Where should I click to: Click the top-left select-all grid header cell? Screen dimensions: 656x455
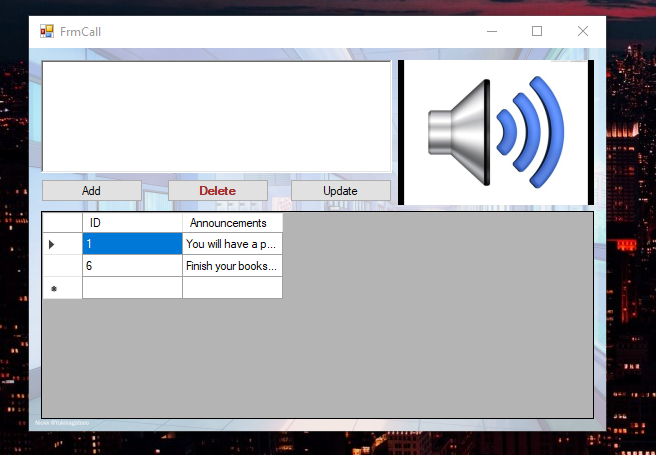pyautogui.click(x=62, y=223)
